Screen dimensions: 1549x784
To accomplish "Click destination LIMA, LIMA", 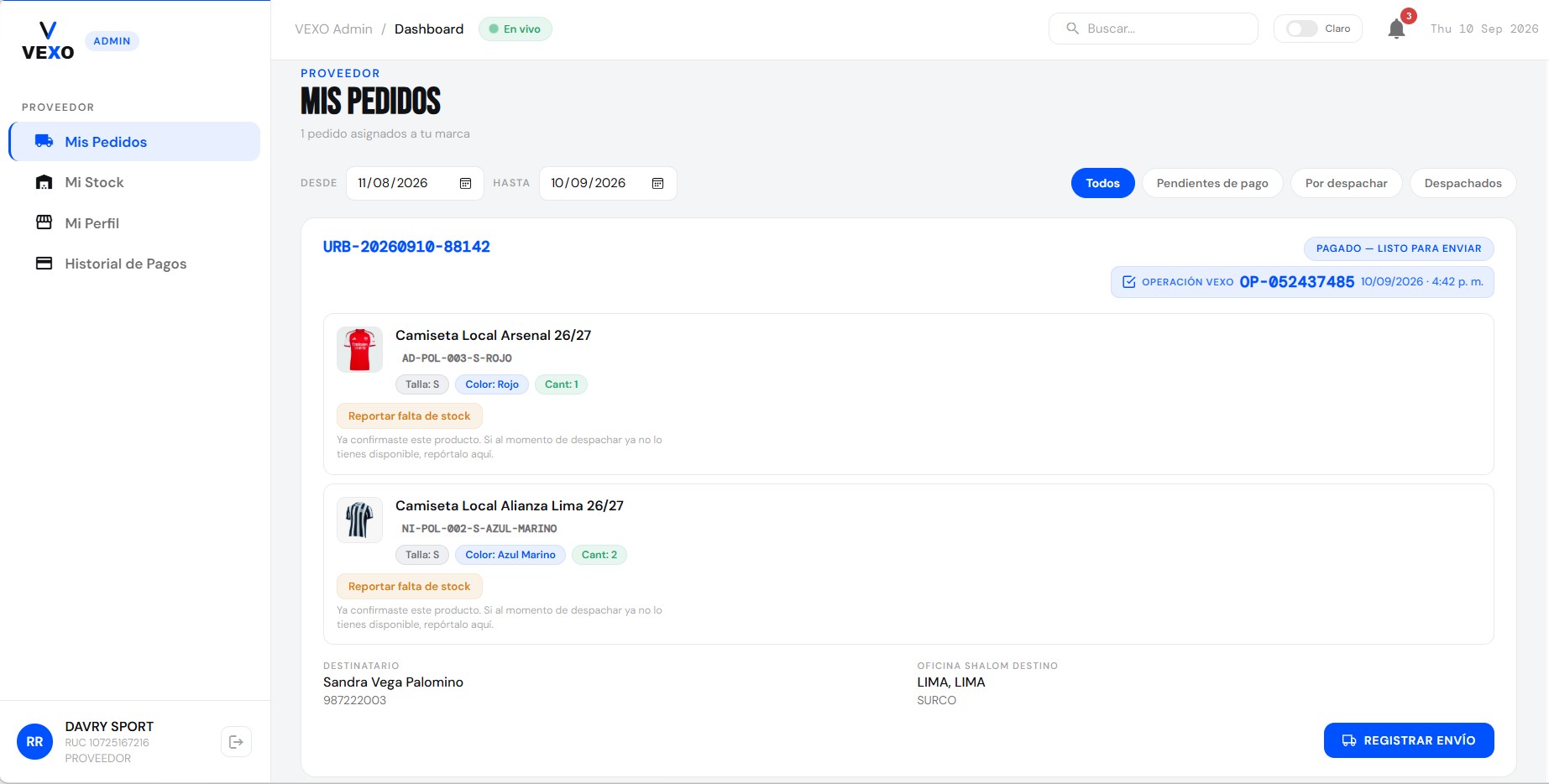I will coord(951,682).
